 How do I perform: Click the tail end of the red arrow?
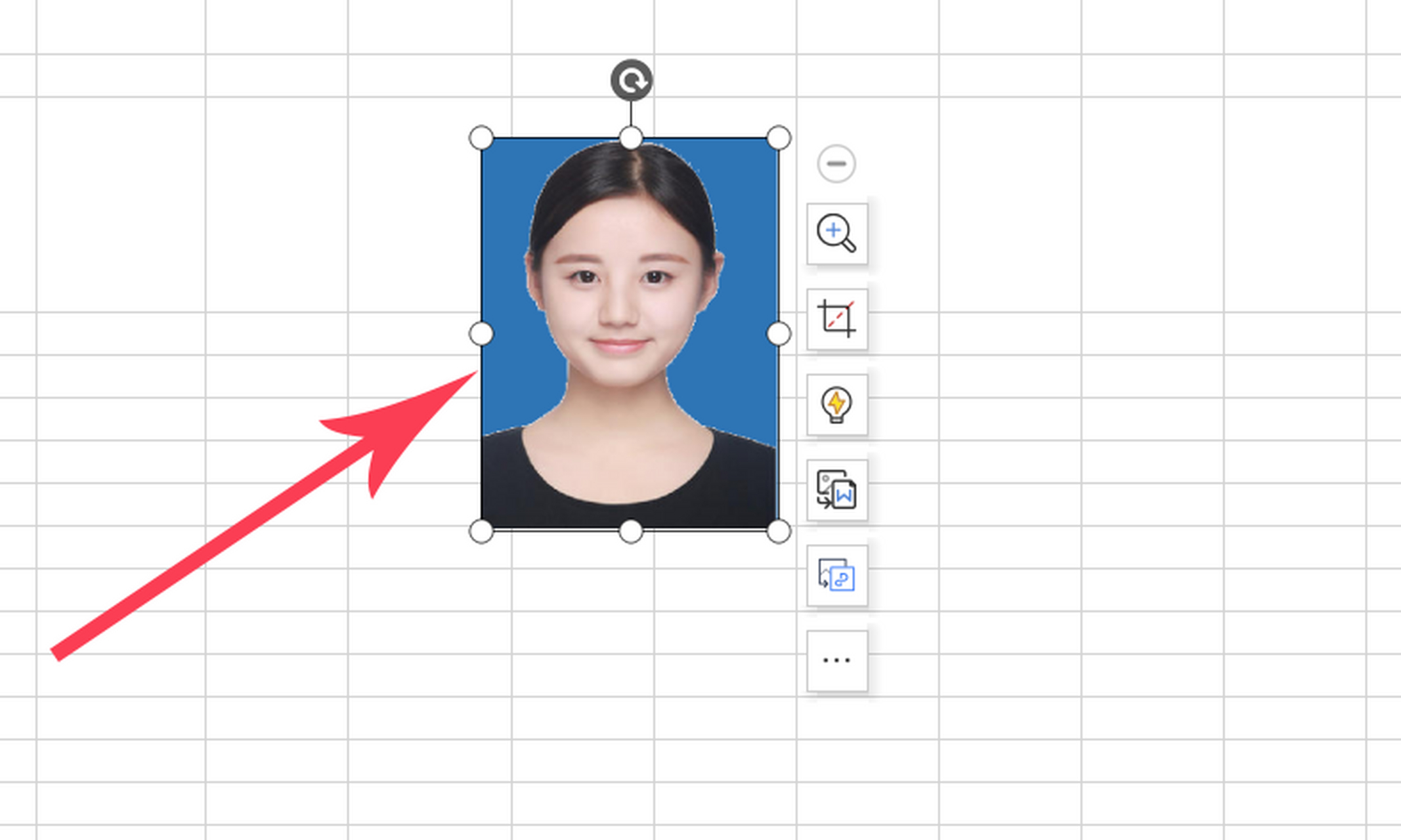tap(56, 654)
